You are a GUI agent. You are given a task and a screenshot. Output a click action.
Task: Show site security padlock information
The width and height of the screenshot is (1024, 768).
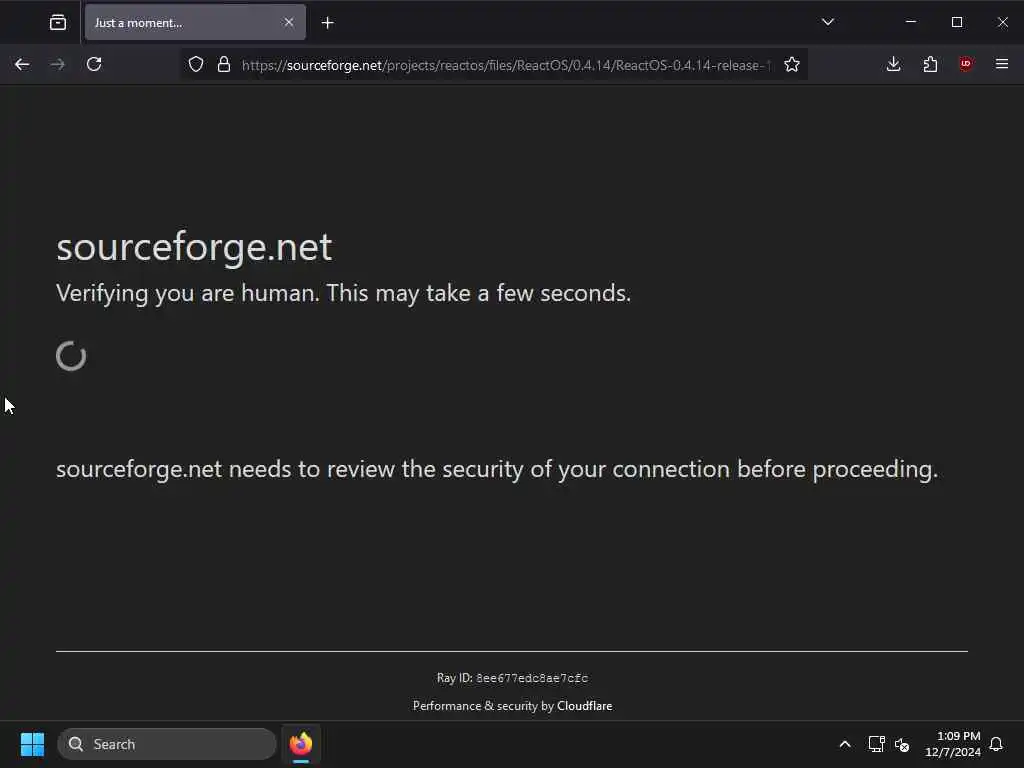pyautogui.click(x=224, y=64)
